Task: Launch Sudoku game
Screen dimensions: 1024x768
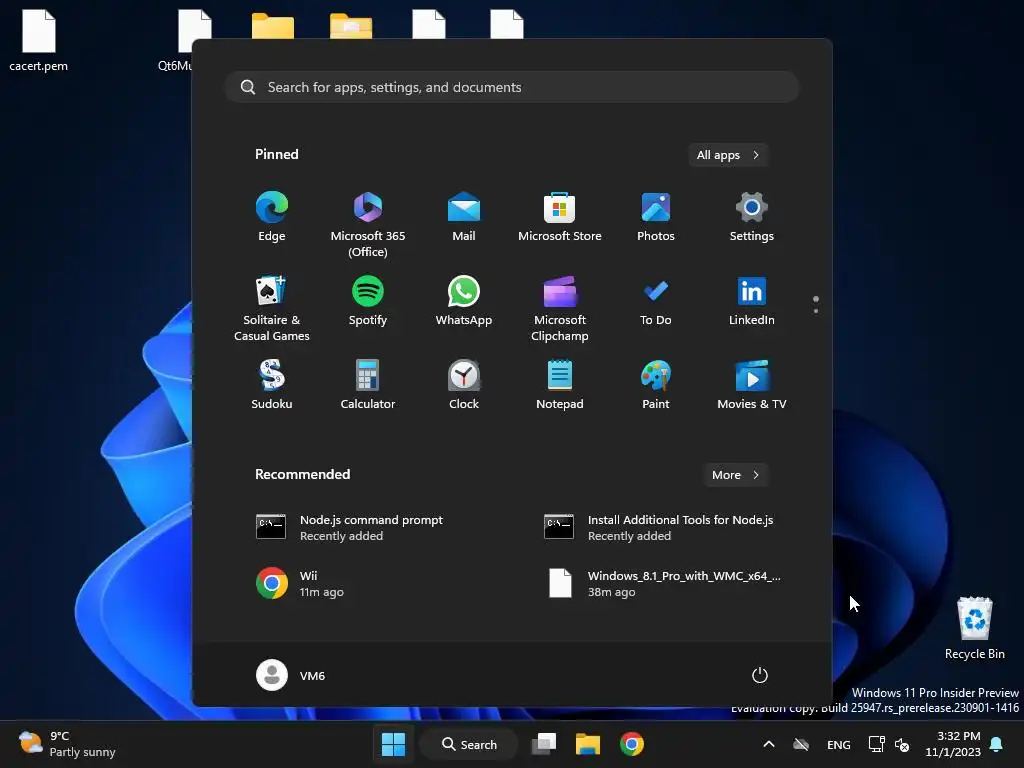Action: click(272, 384)
